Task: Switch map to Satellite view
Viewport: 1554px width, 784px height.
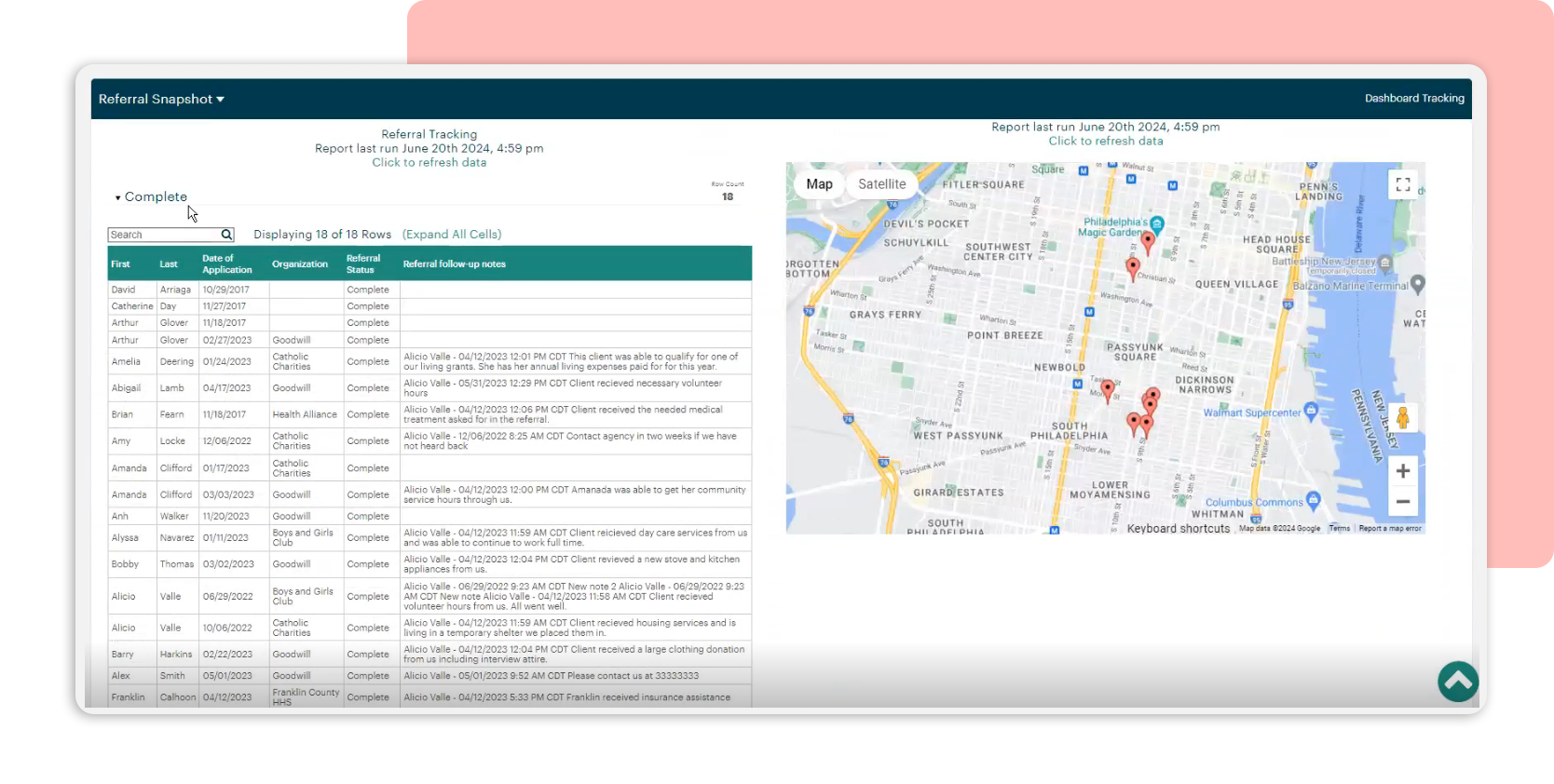Action: (x=881, y=184)
